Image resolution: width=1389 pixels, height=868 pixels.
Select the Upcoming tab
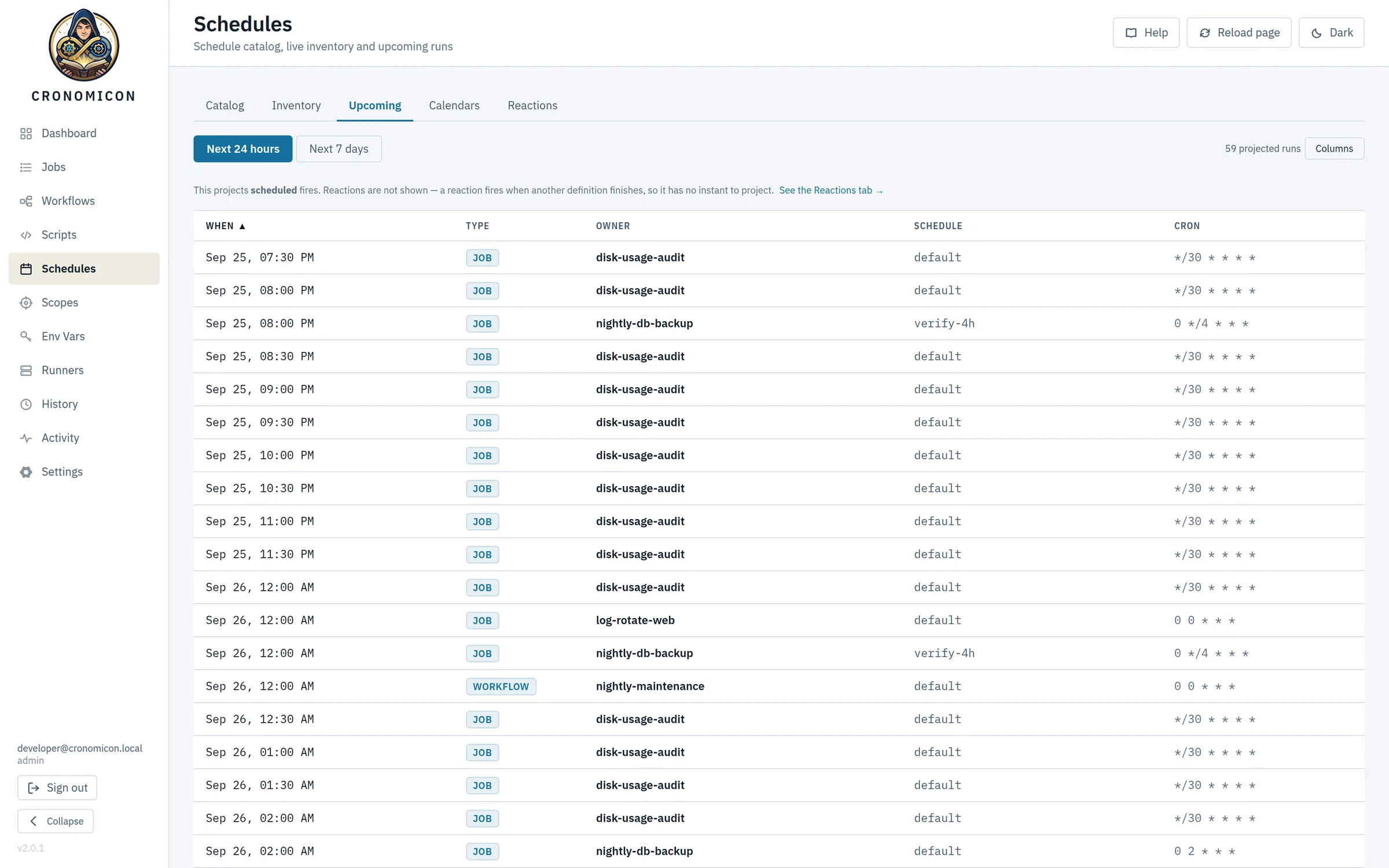tap(375, 105)
